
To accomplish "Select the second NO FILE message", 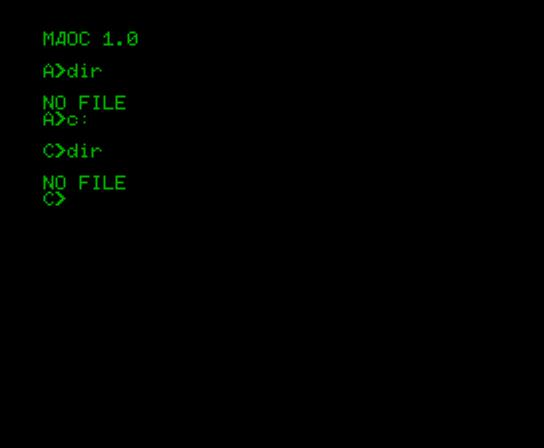I will coord(84,183).
